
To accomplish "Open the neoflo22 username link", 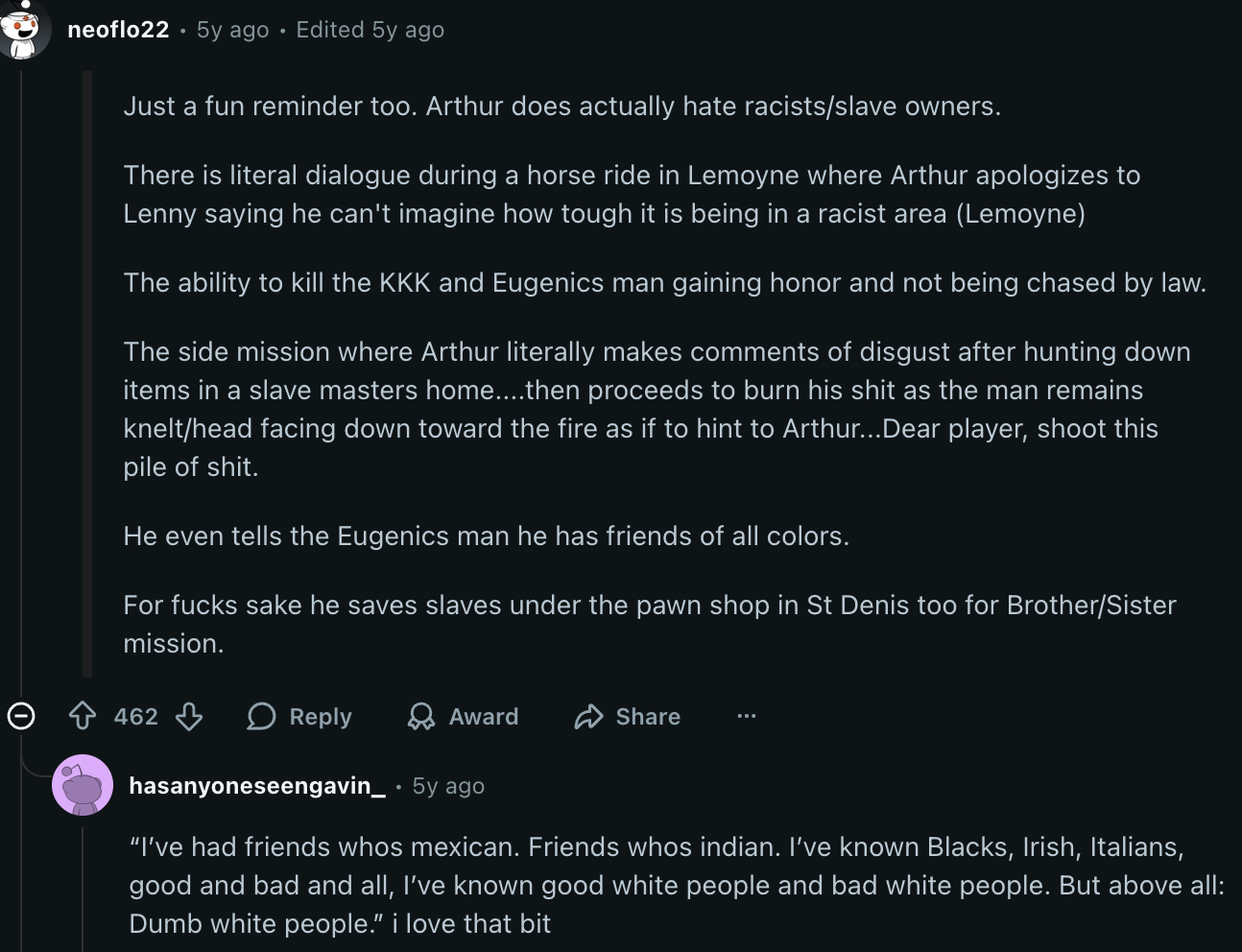I will click(x=118, y=30).
